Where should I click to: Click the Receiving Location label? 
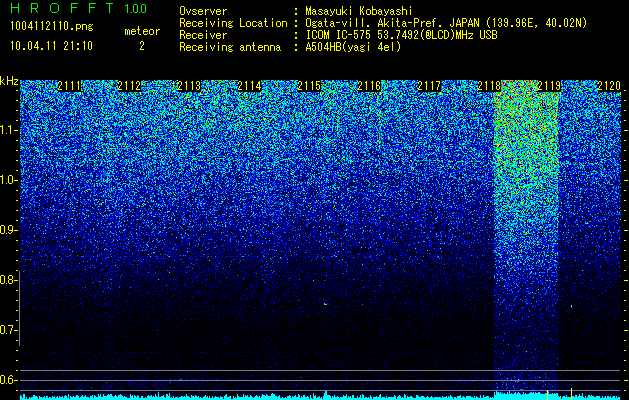233,23
